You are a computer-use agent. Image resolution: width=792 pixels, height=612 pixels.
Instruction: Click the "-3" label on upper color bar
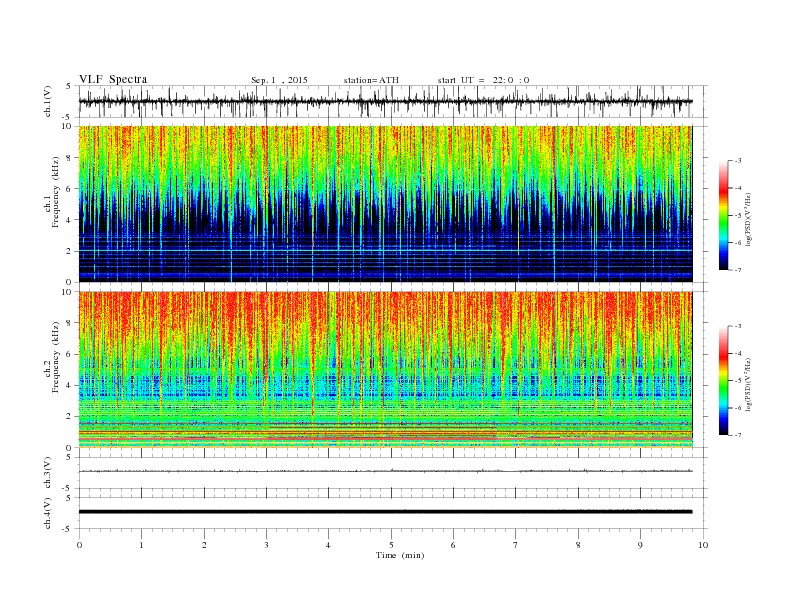click(x=737, y=161)
